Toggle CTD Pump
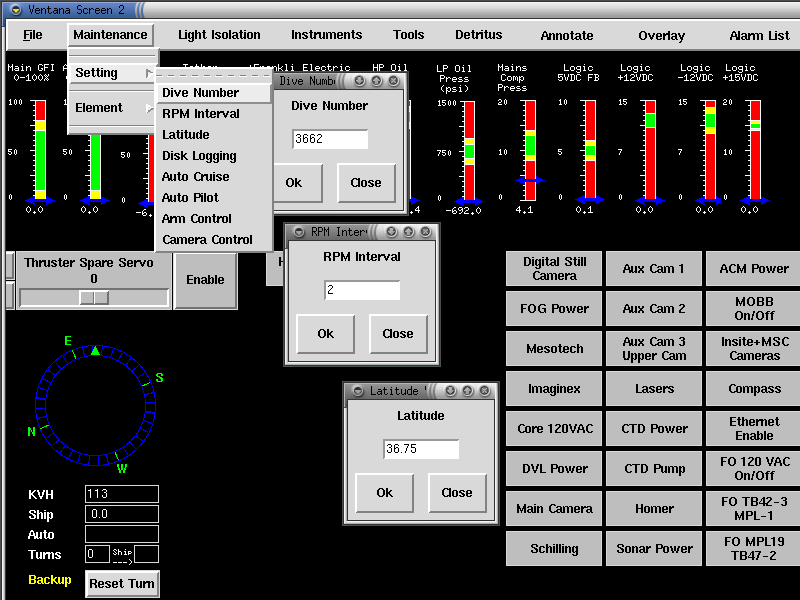 tap(654, 468)
